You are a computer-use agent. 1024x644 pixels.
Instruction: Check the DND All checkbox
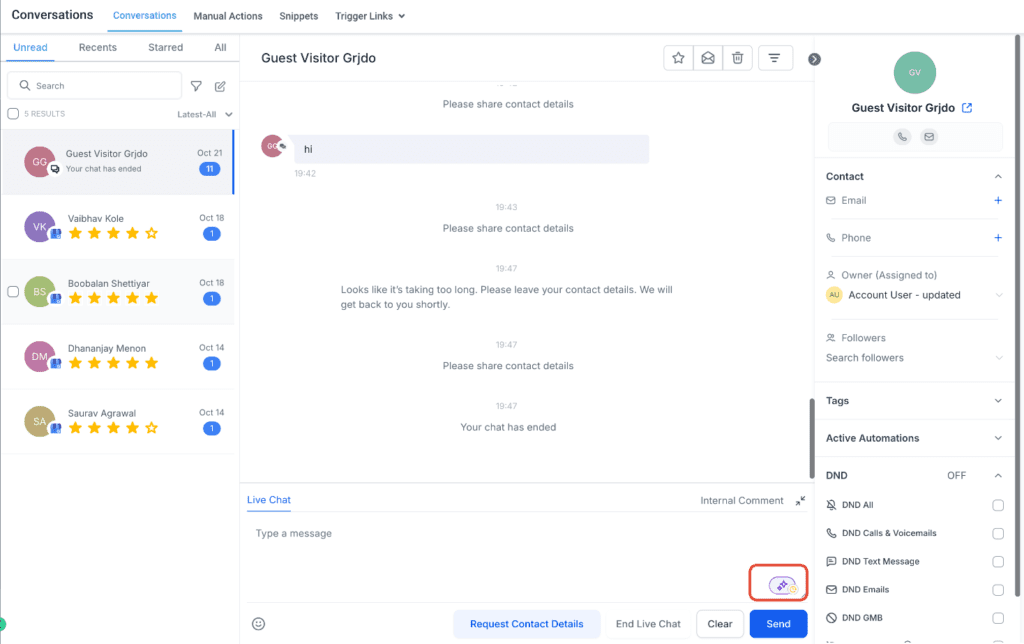coord(997,505)
